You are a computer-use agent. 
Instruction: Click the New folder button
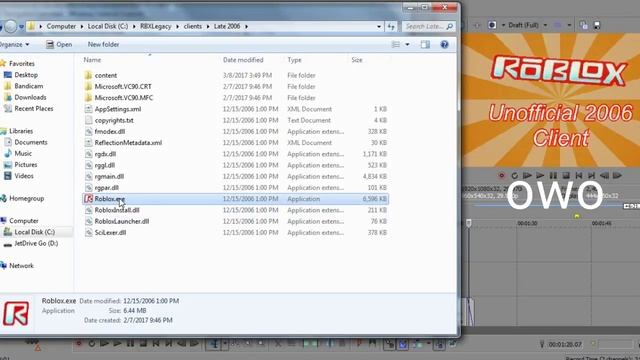pyautogui.click(x=103, y=44)
